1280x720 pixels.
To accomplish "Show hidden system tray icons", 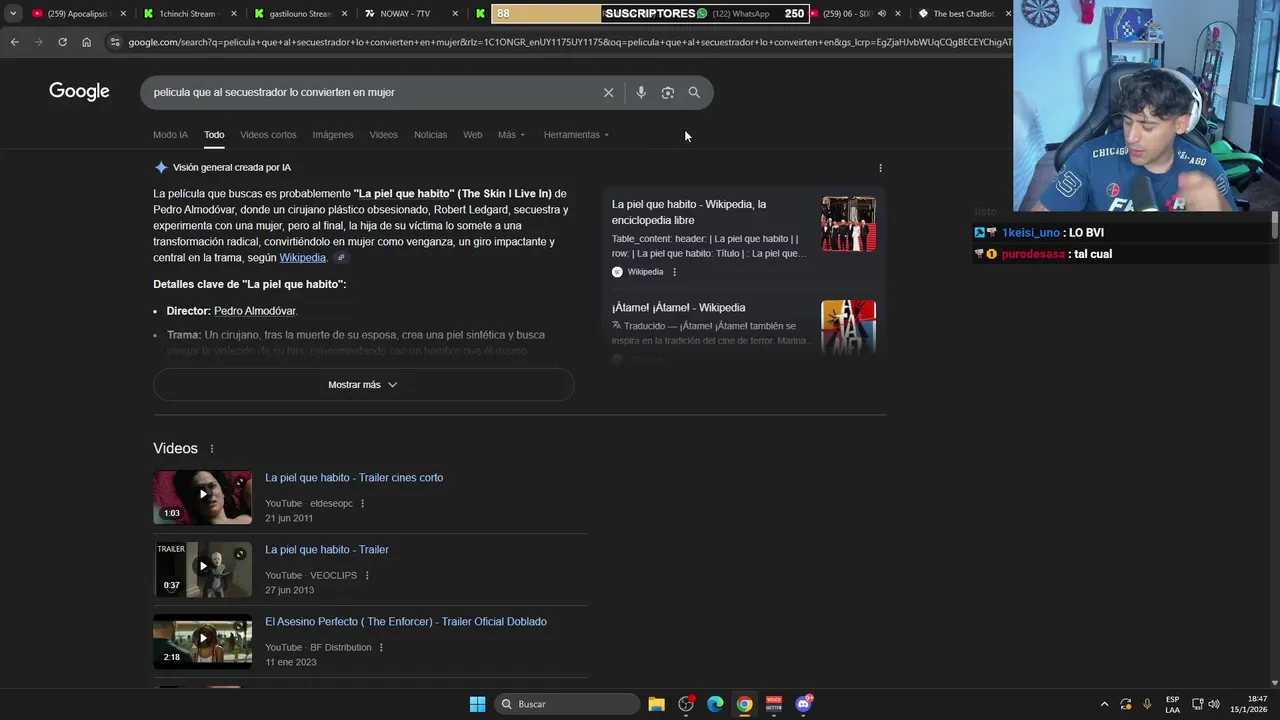I will pyautogui.click(x=1104, y=704).
